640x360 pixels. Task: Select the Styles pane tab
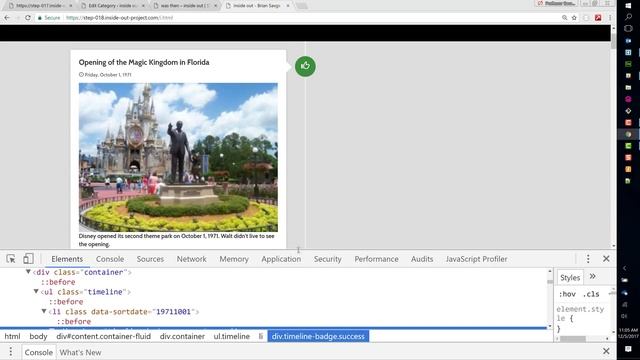[570, 278]
